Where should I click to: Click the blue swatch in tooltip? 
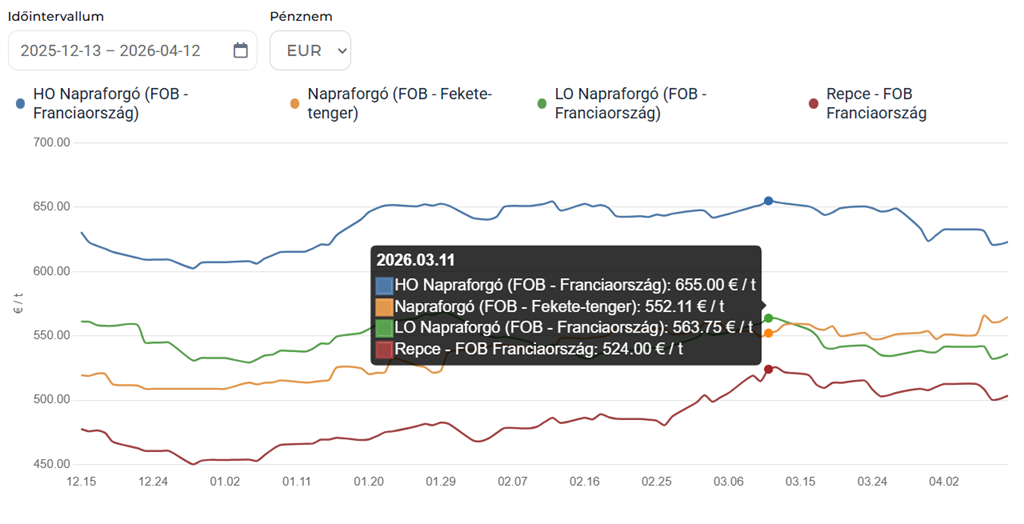tap(385, 284)
